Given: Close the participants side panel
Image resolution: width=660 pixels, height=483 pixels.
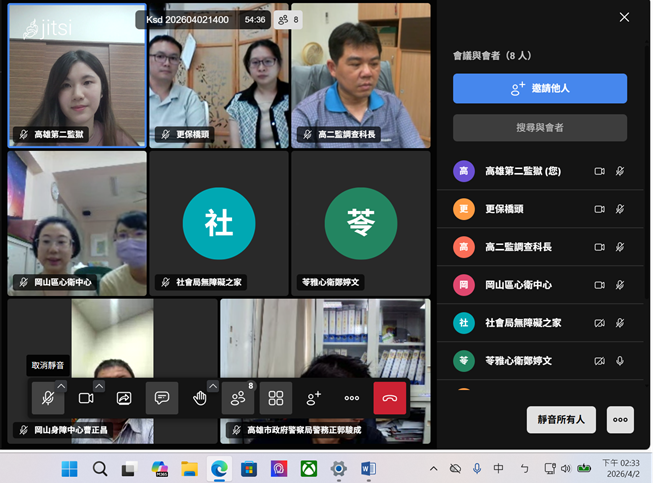Looking at the screenshot, I should click(624, 17).
